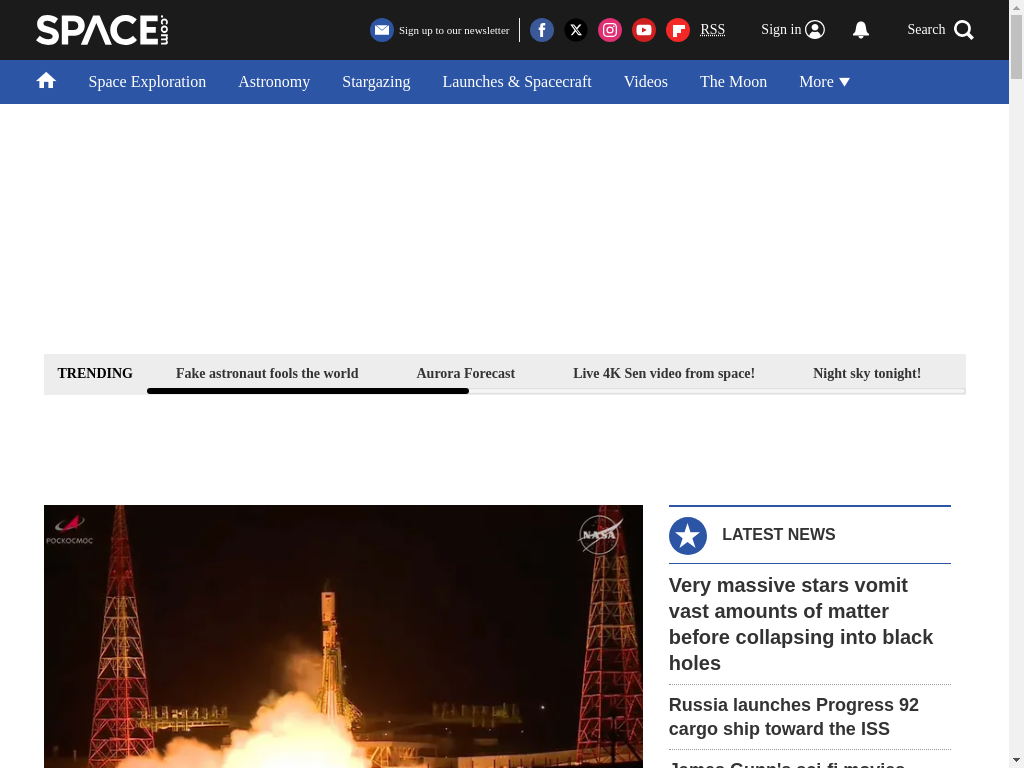Open Live 4K Sen video from space link

click(664, 373)
